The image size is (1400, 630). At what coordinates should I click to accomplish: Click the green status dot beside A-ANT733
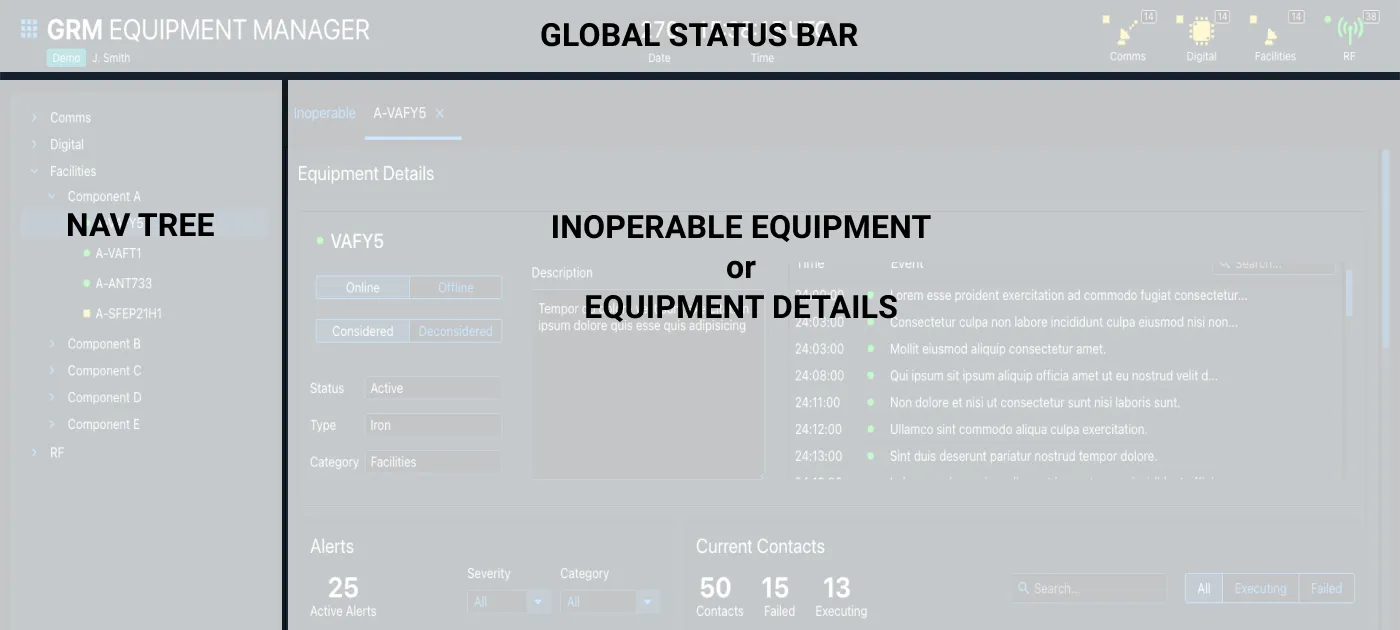(85, 283)
